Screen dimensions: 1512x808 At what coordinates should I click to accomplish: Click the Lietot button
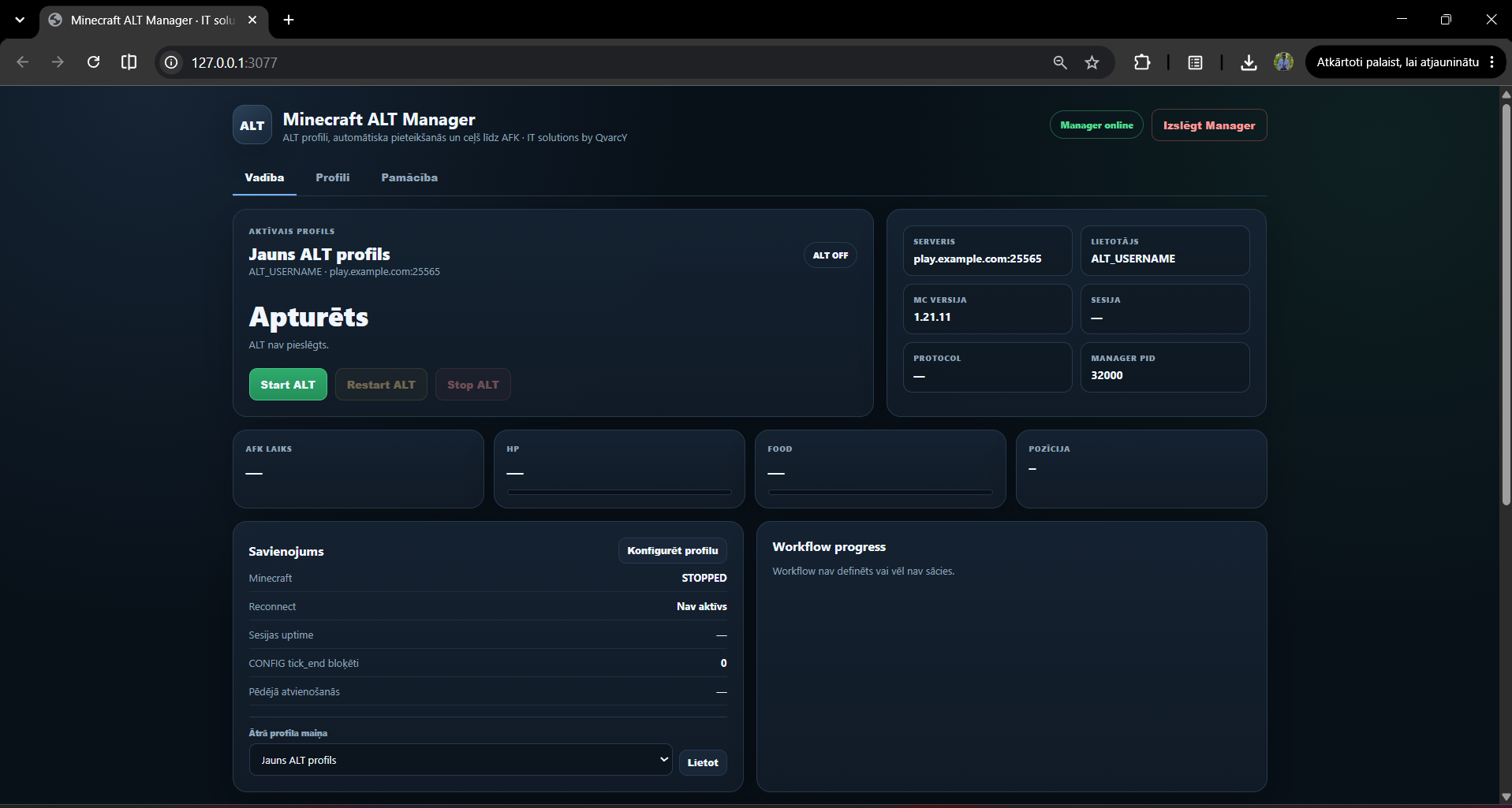(x=703, y=762)
